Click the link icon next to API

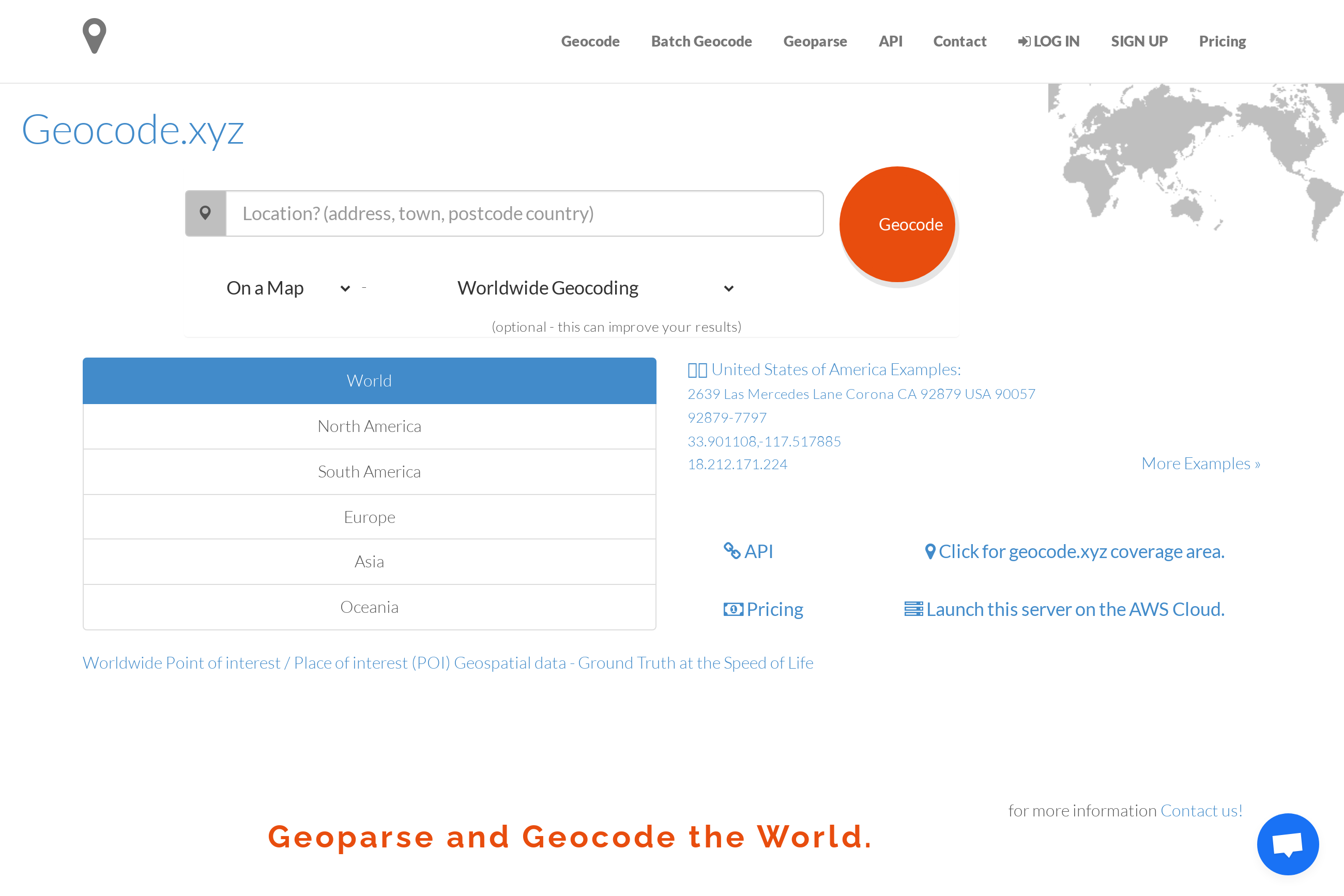coord(732,551)
